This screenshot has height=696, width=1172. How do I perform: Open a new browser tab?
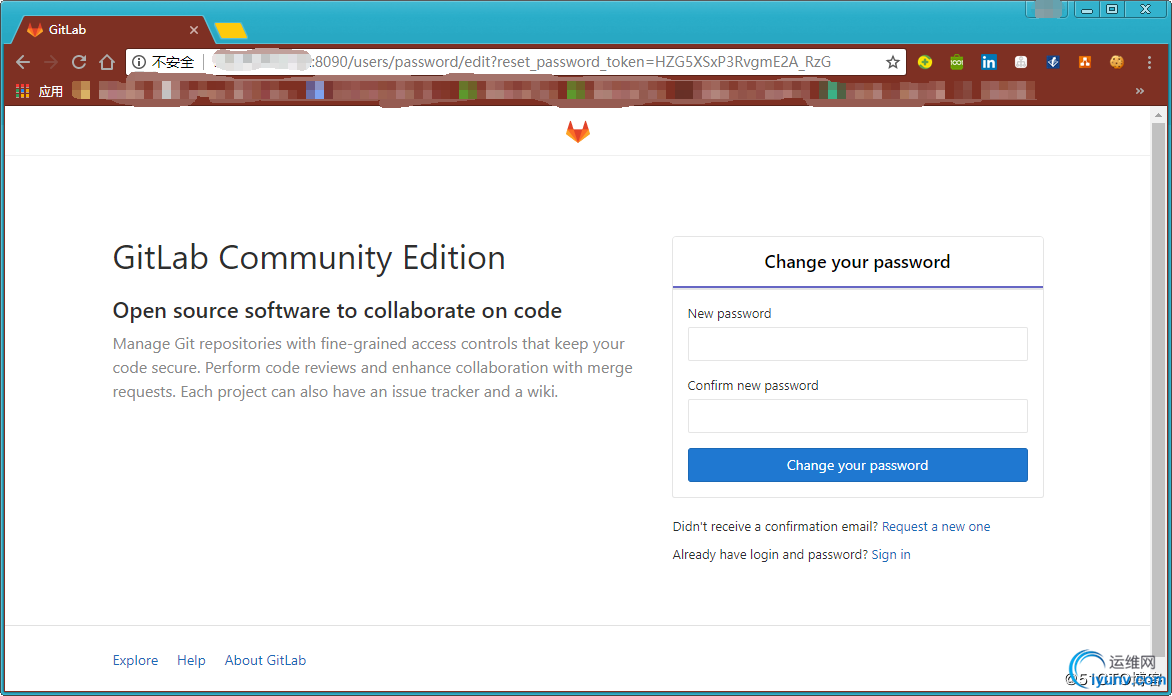point(231,31)
